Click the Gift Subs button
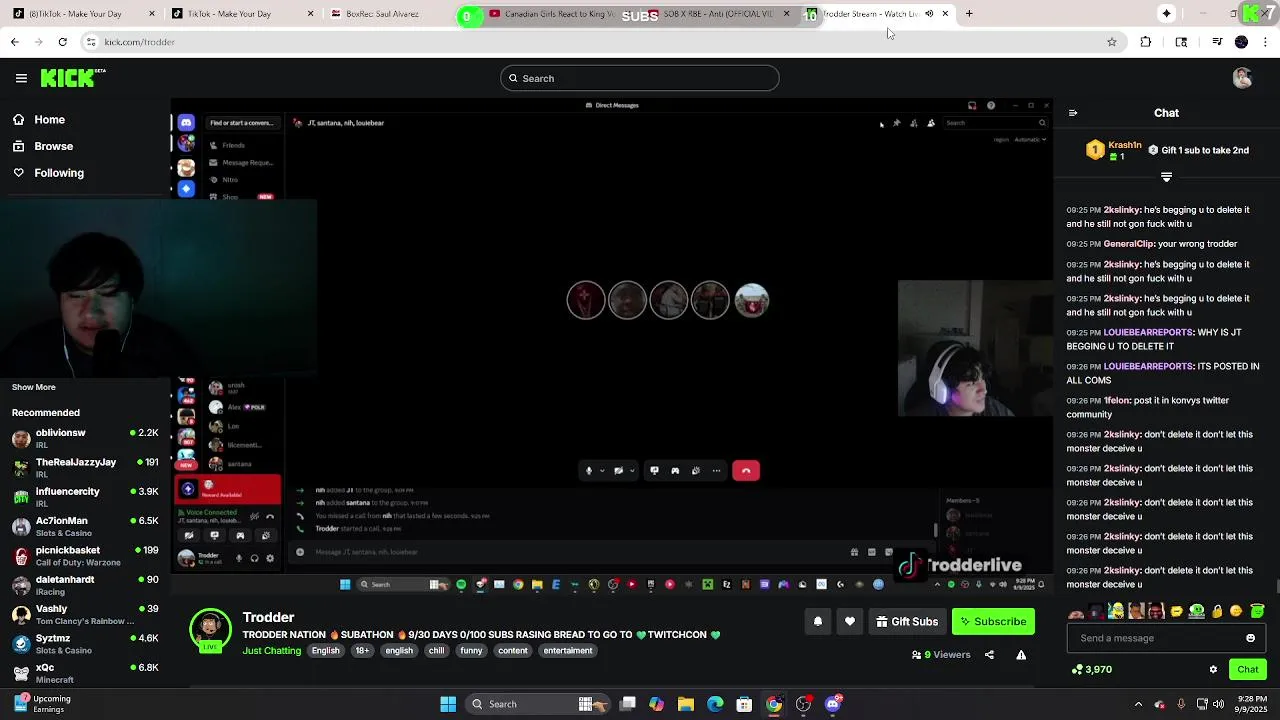1280x720 pixels. click(907, 622)
